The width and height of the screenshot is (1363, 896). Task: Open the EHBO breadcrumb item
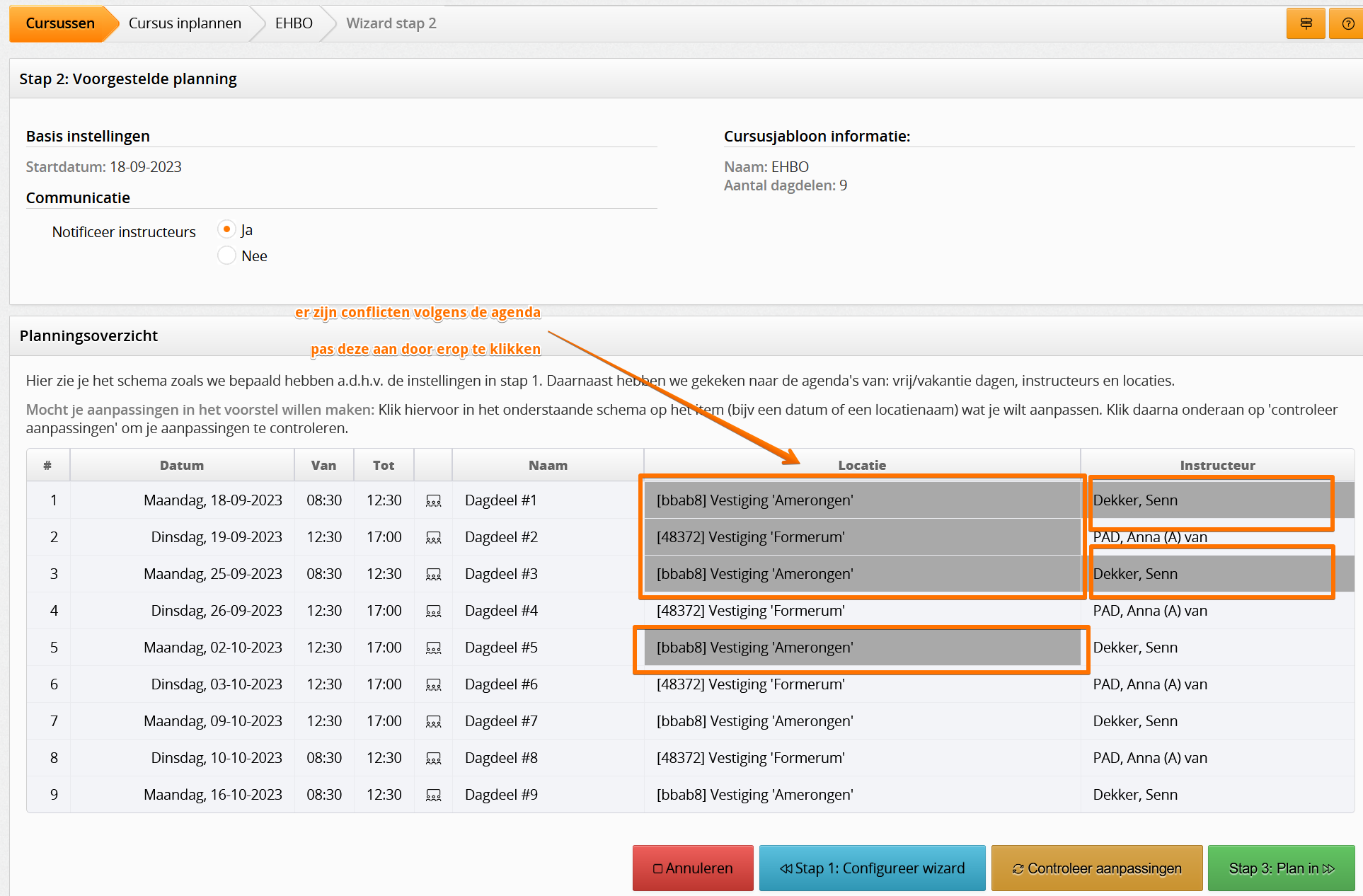pyautogui.click(x=294, y=23)
